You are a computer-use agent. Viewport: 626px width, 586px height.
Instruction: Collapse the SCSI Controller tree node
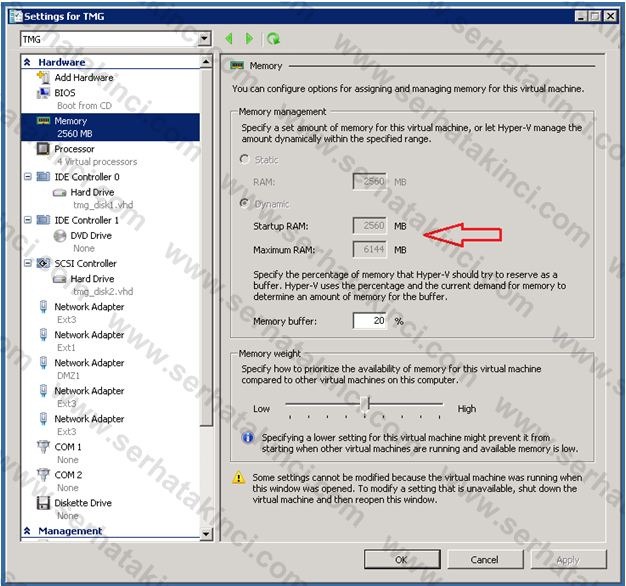tap(28, 263)
